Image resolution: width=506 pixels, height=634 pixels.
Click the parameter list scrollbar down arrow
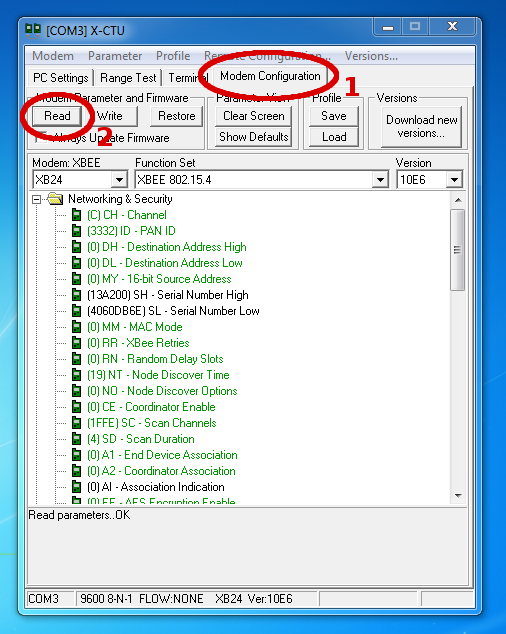click(x=458, y=496)
